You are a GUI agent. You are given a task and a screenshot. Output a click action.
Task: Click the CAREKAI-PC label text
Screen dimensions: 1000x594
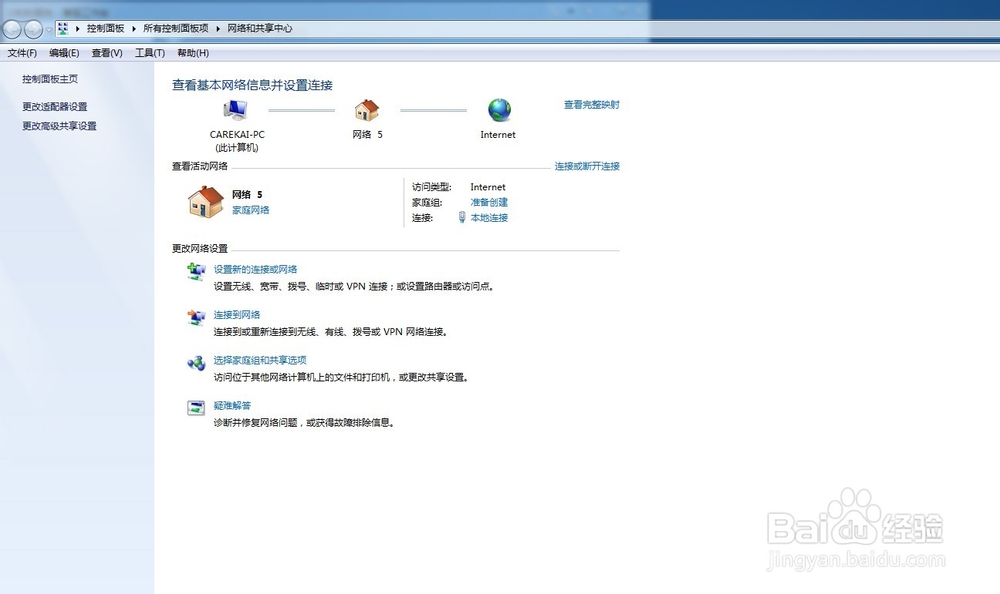[237, 135]
